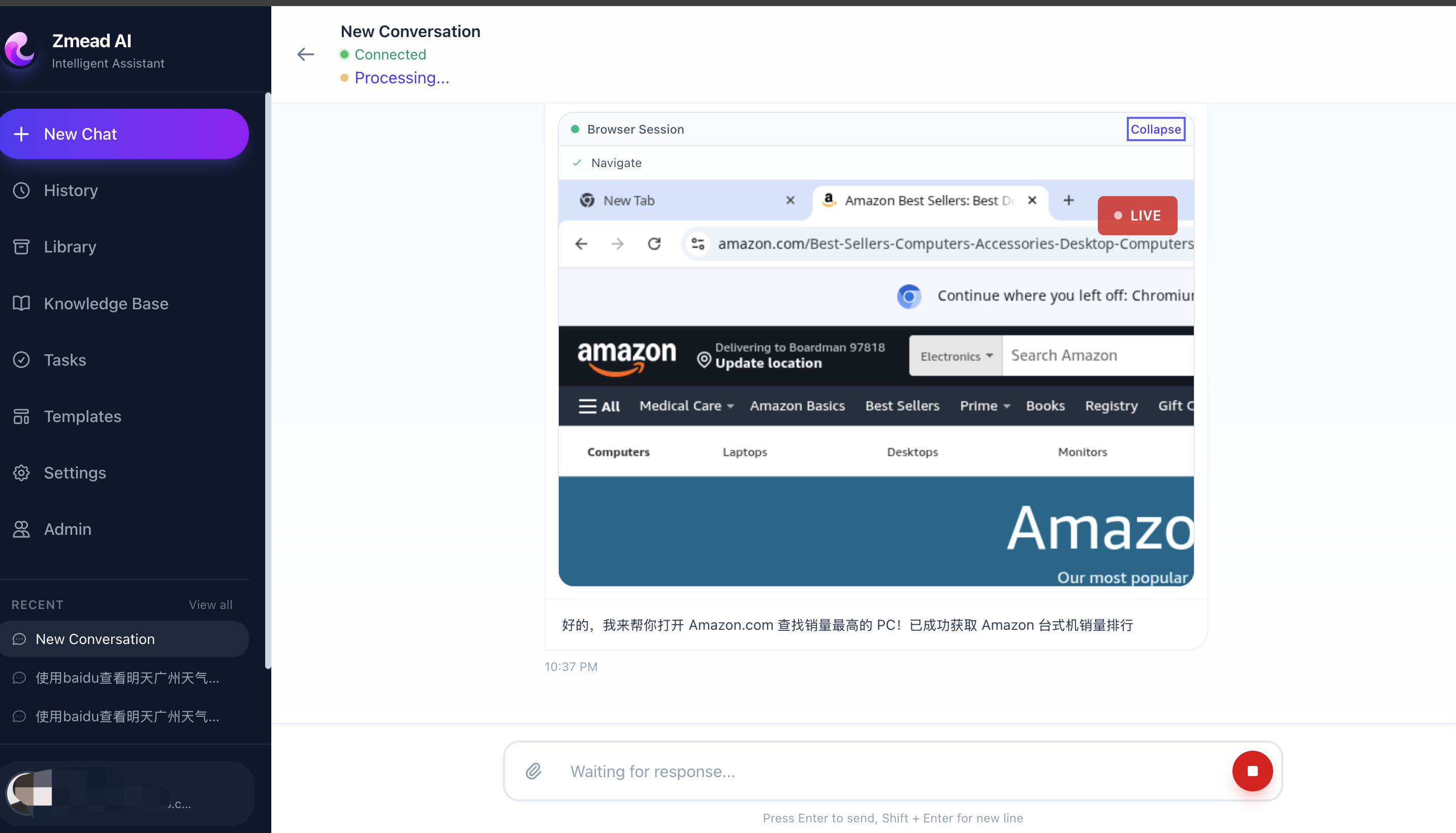1456x833 pixels.
Task: Open the Electronics category dropdown
Action: pos(954,355)
